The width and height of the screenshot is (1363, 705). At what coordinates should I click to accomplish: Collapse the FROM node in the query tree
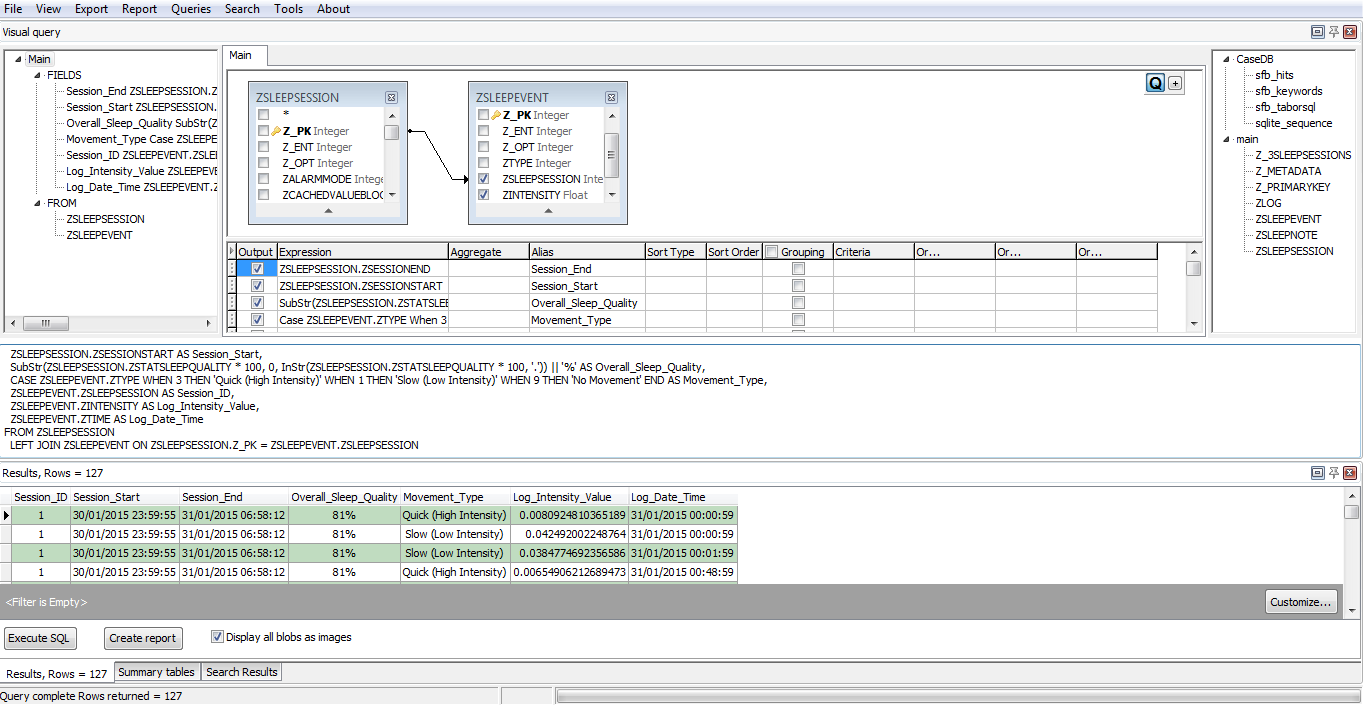point(37,203)
